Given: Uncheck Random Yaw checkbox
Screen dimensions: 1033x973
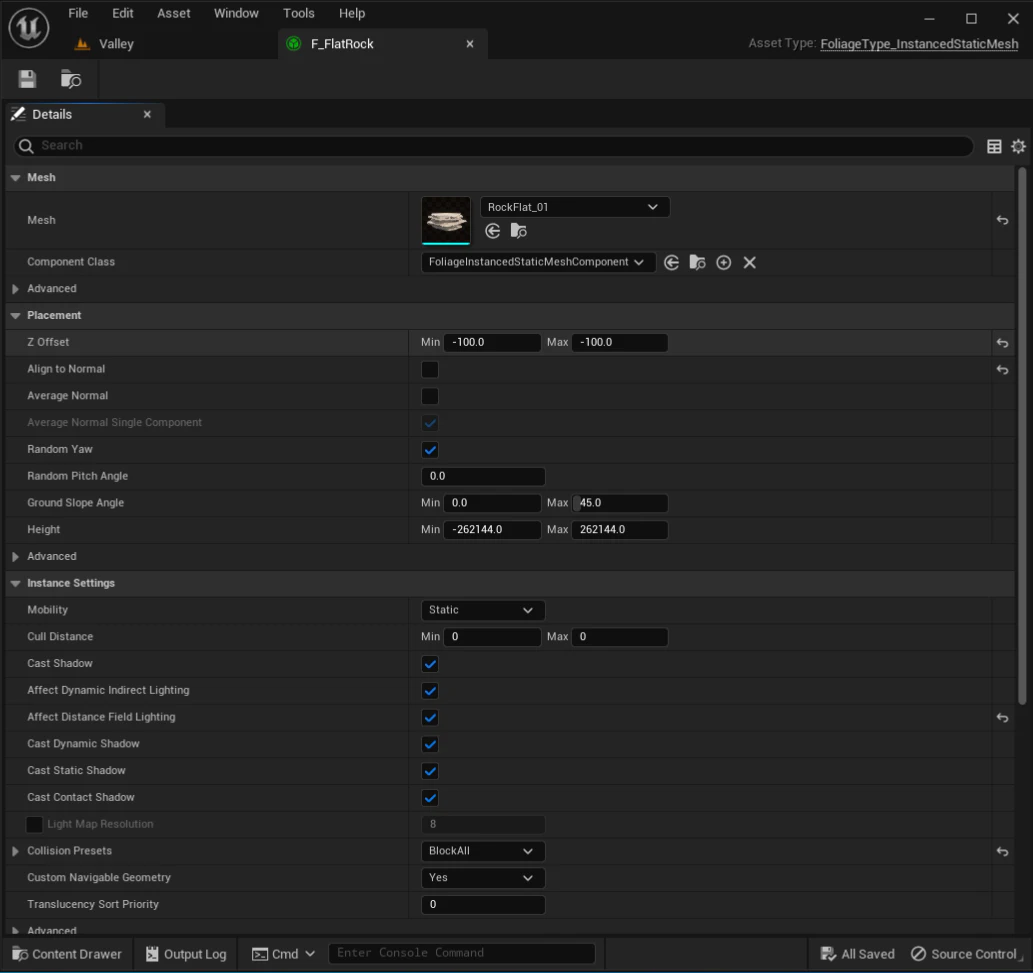Looking at the screenshot, I should 430,450.
